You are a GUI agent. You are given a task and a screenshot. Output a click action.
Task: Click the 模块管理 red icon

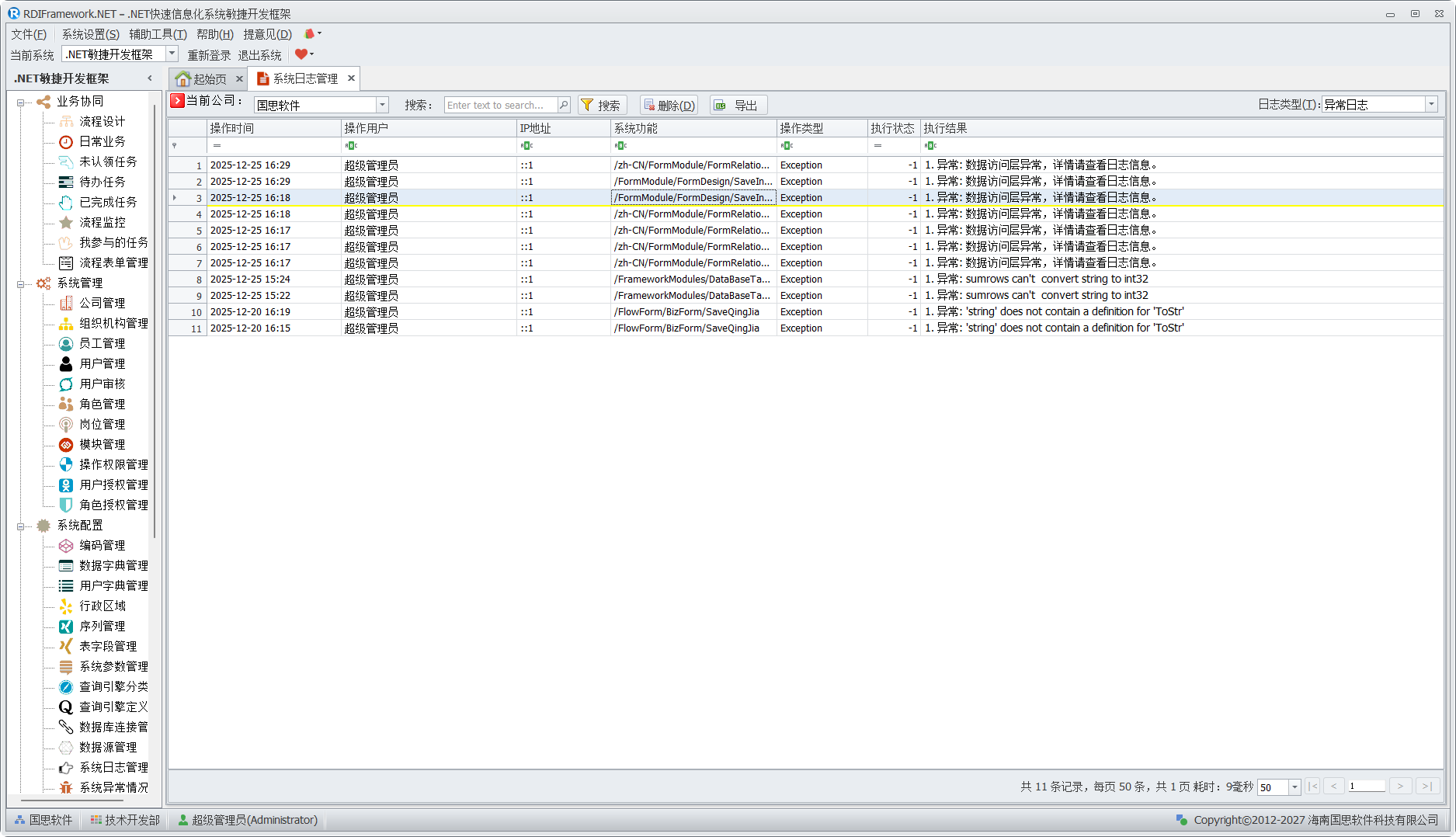pyautogui.click(x=66, y=445)
